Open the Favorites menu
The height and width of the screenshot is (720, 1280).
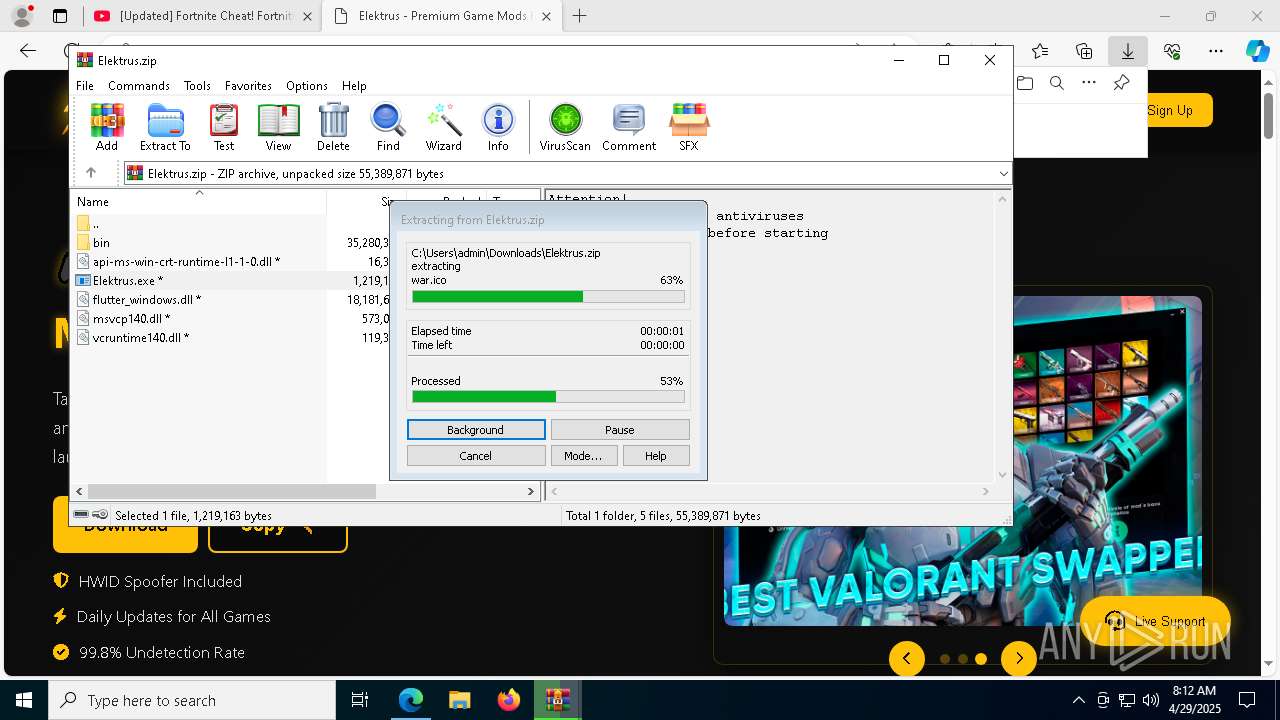pyautogui.click(x=248, y=86)
